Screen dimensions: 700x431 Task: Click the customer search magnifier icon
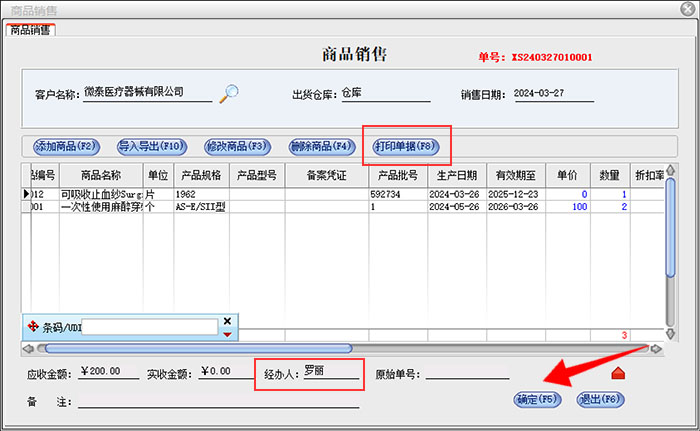pos(230,93)
